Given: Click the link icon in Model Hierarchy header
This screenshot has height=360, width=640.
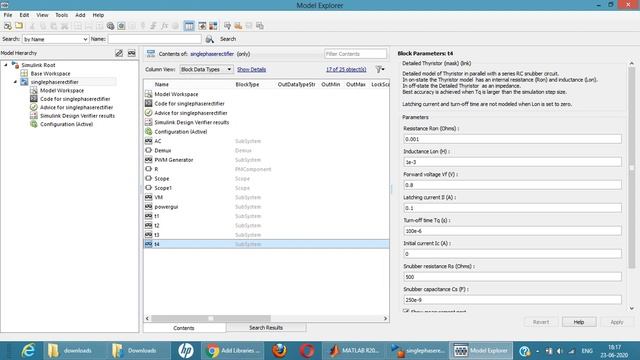Looking at the screenshot, I should click(x=131, y=53).
